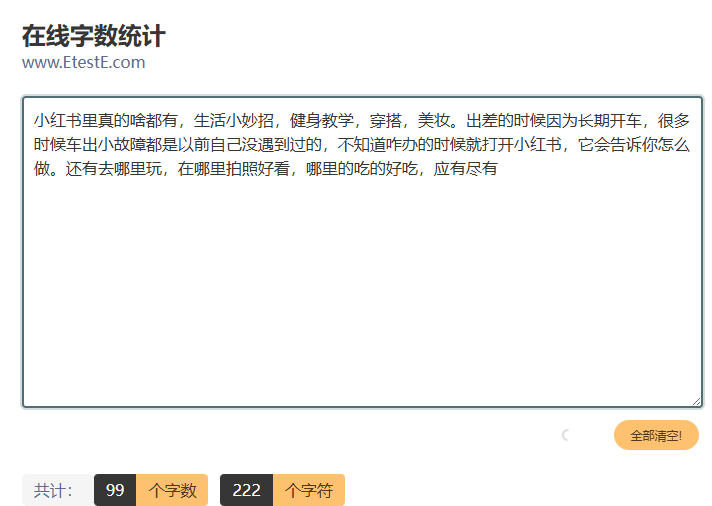
Task: Click the 个字符 label
Action: point(309,490)
